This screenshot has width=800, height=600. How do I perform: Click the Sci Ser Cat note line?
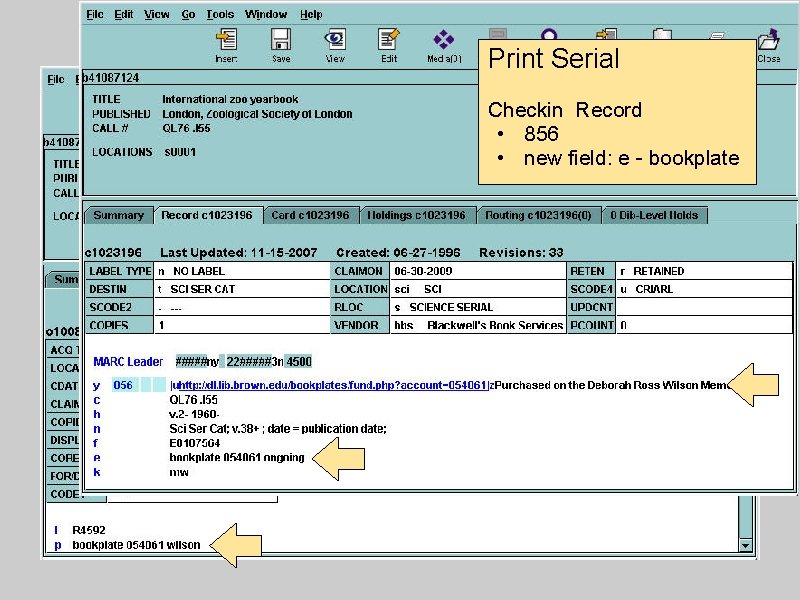pyautogui.click(x=278, y=429)
